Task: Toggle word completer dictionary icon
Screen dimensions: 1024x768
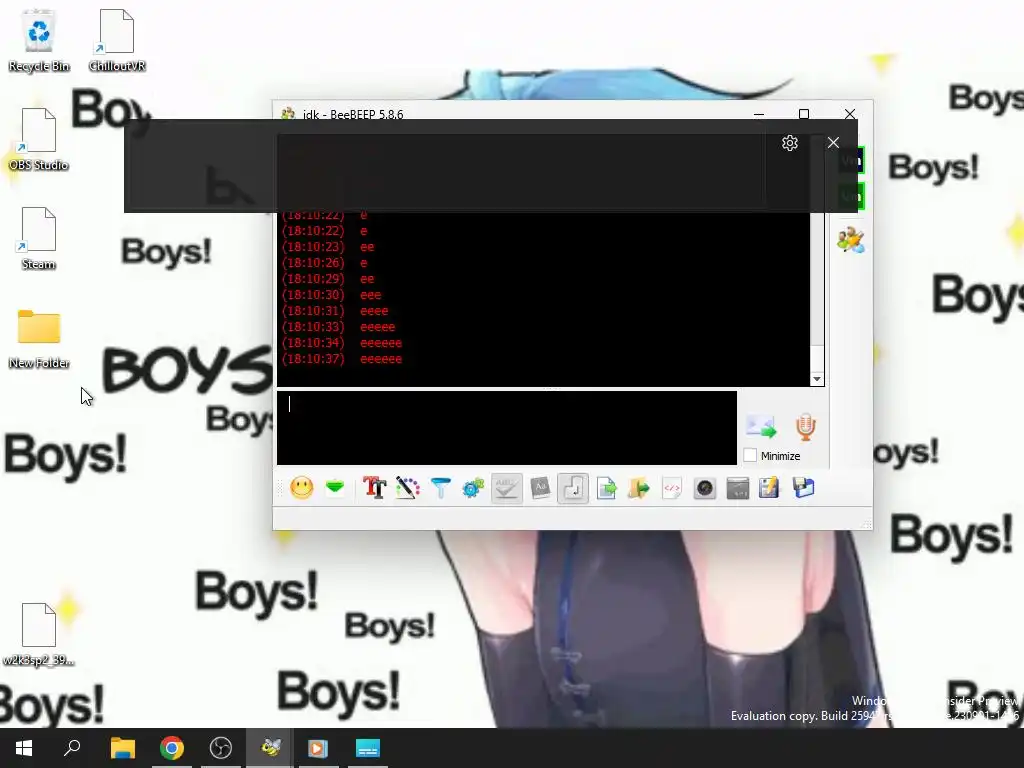Action: pos(540,488)
